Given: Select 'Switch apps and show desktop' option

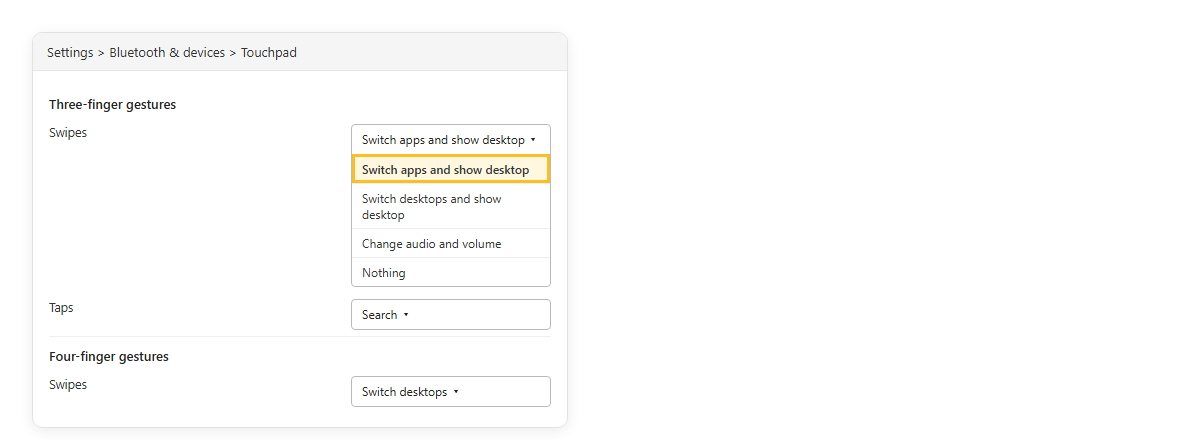Looking at the screenshot, I should pyautogui.click(x=451, y=170).
